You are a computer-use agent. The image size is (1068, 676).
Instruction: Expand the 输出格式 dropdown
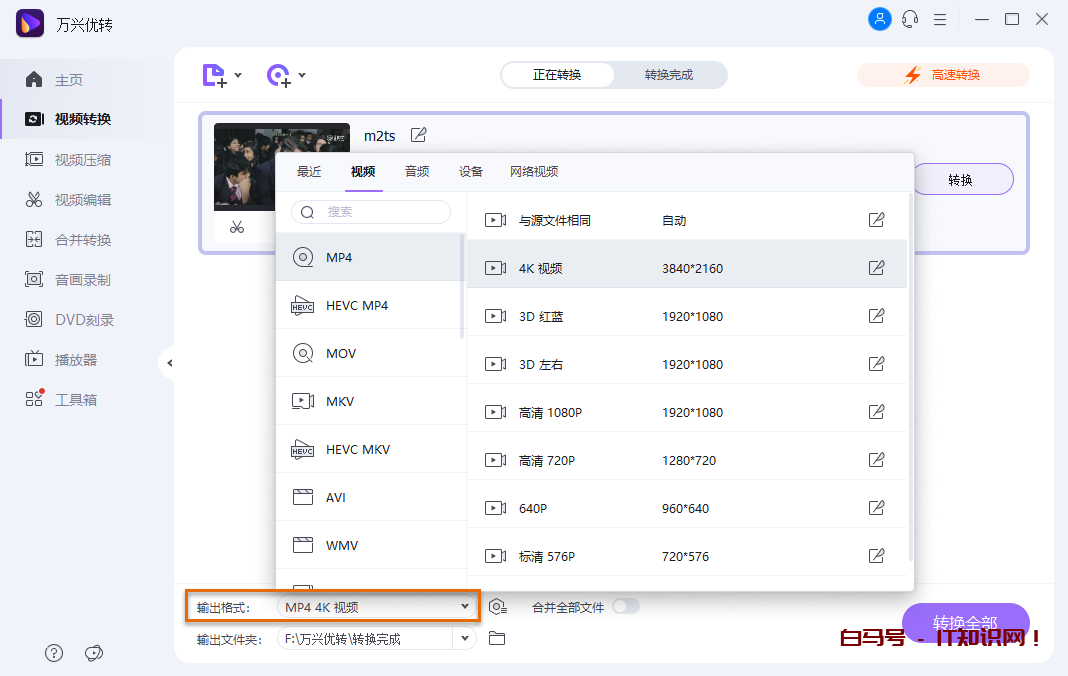click(464, 607)
